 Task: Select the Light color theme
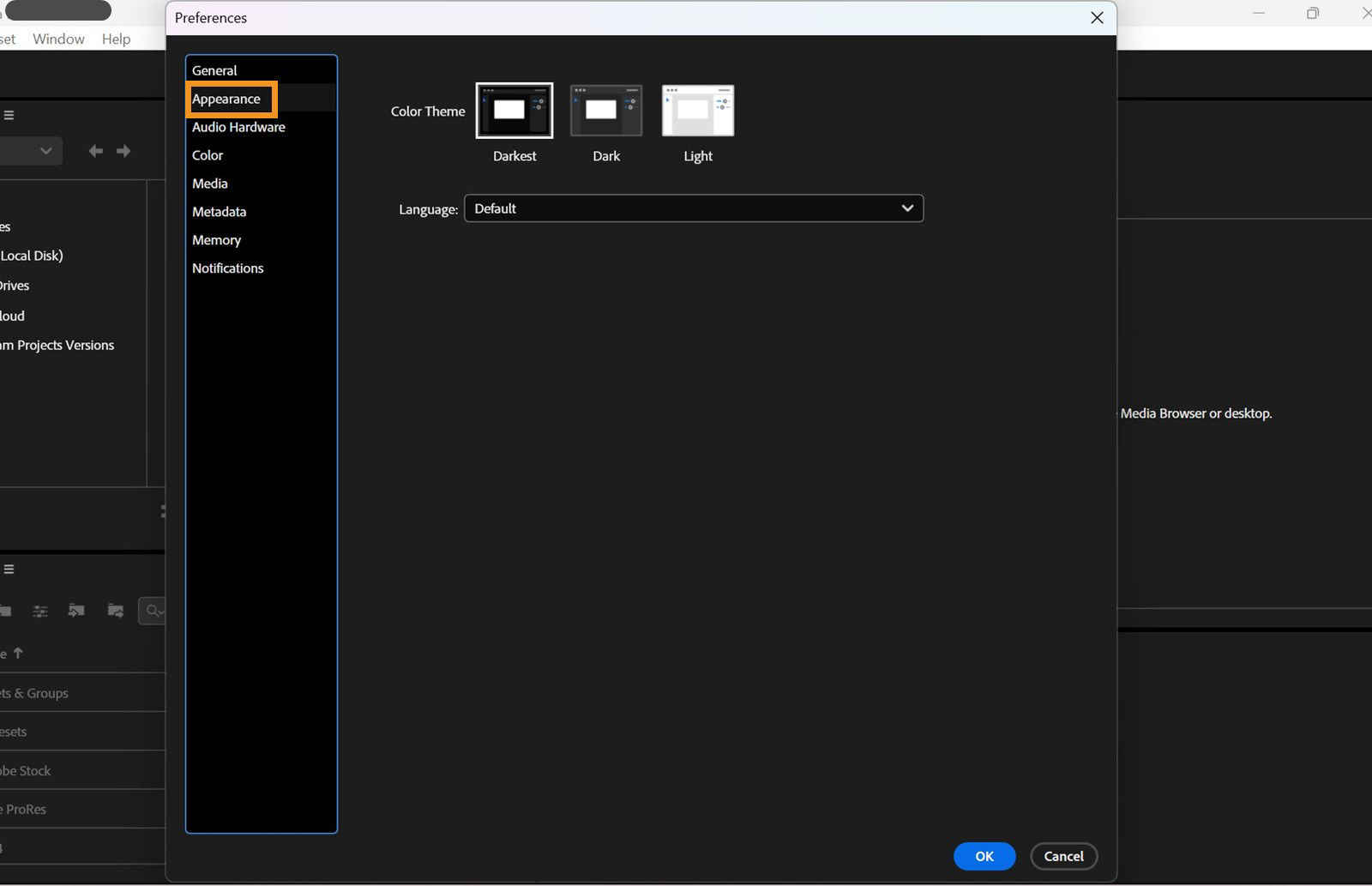[x=697, y=111]
